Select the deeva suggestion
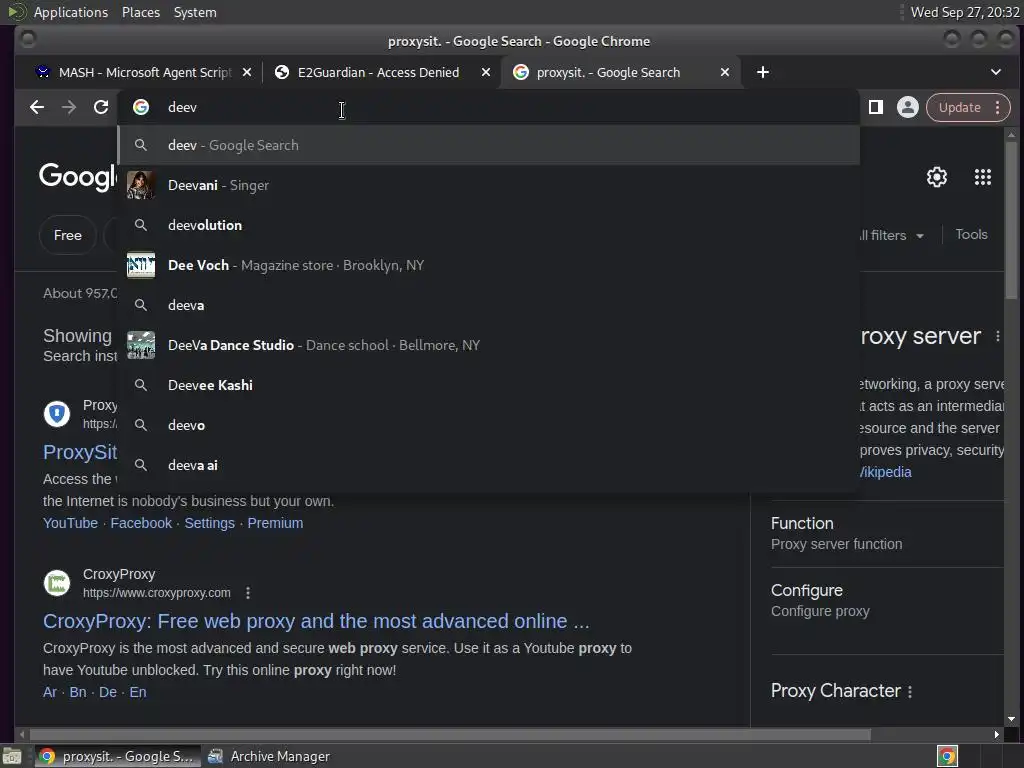This screenshot has height=768, width=1024. (x=488, y=305)
